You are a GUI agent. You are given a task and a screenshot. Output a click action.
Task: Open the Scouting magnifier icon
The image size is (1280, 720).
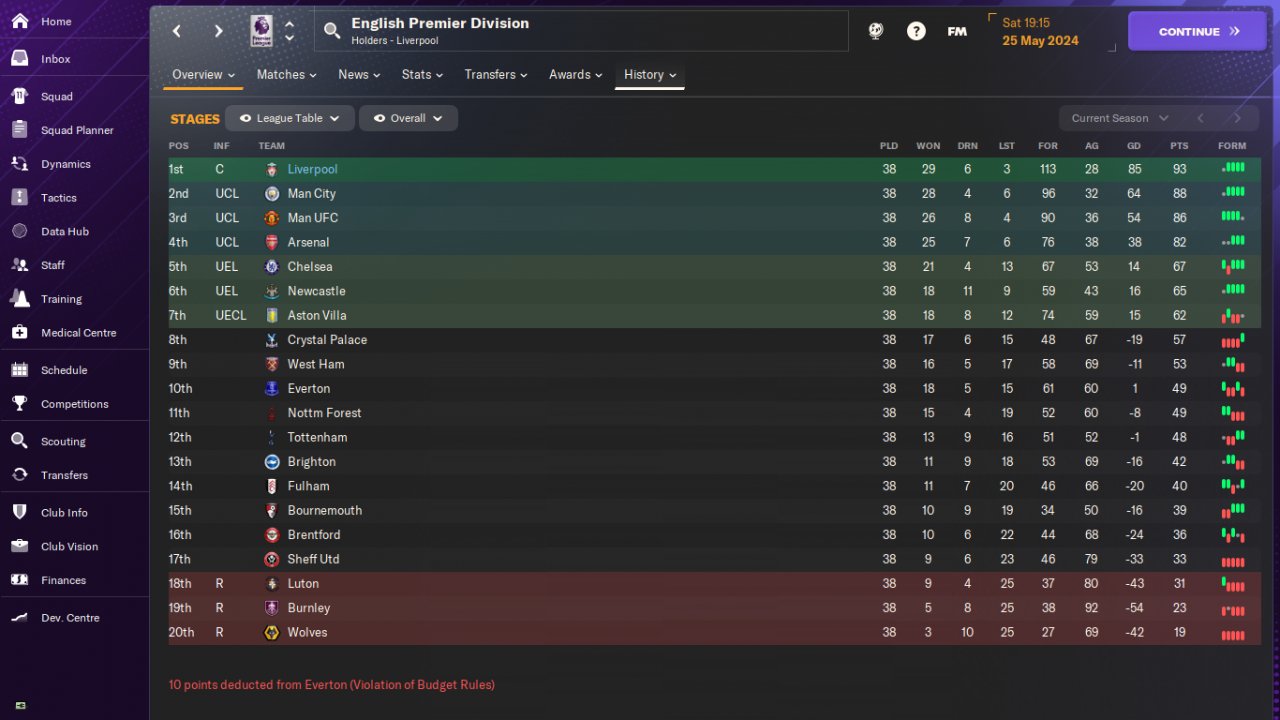[19, 441]
